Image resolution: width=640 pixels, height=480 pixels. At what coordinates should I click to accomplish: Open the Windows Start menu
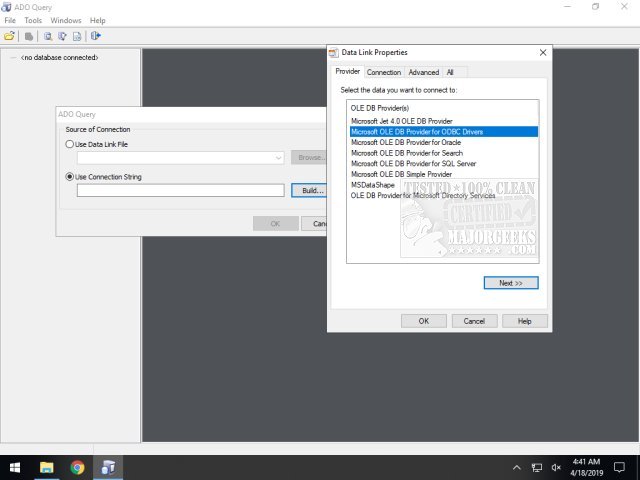point(15,467)
